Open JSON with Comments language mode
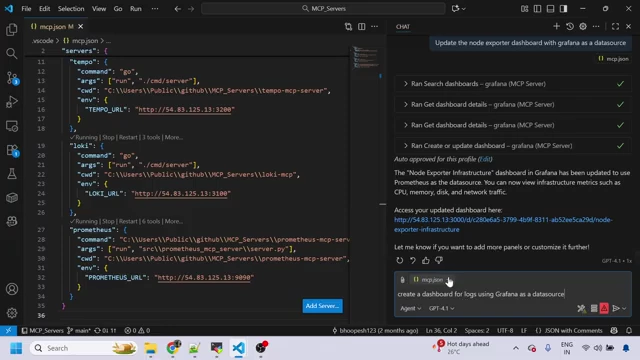 [x=569, y=331]
